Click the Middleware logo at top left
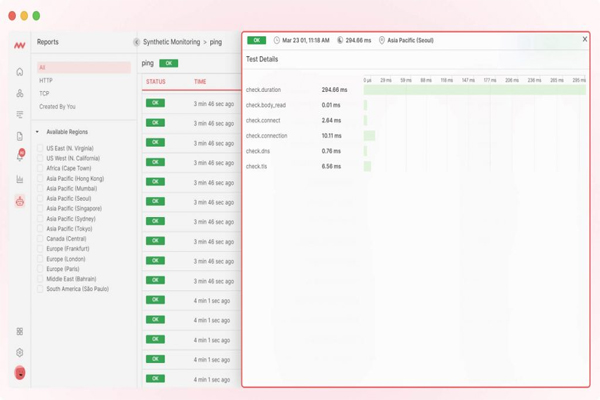This screenshot has height=400, width=600. point(20,43)
